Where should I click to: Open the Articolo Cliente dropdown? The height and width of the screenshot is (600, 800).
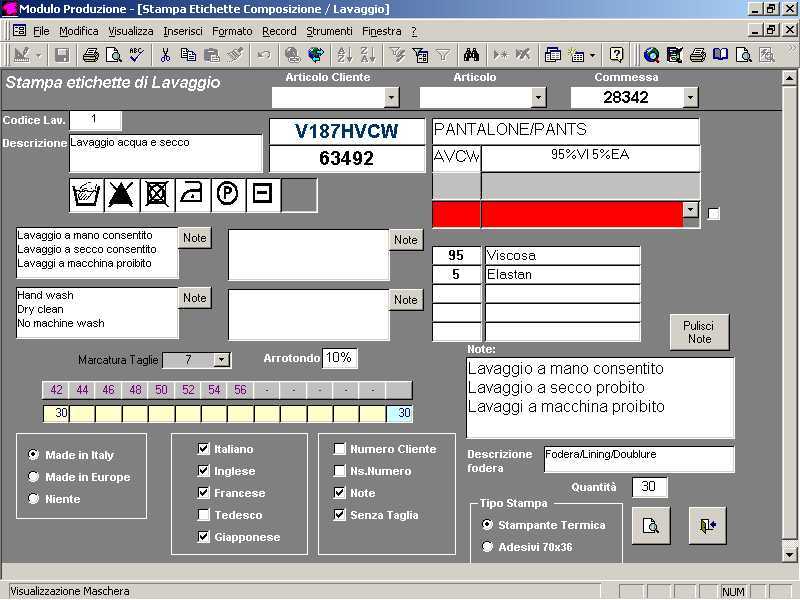pos(391,97)
